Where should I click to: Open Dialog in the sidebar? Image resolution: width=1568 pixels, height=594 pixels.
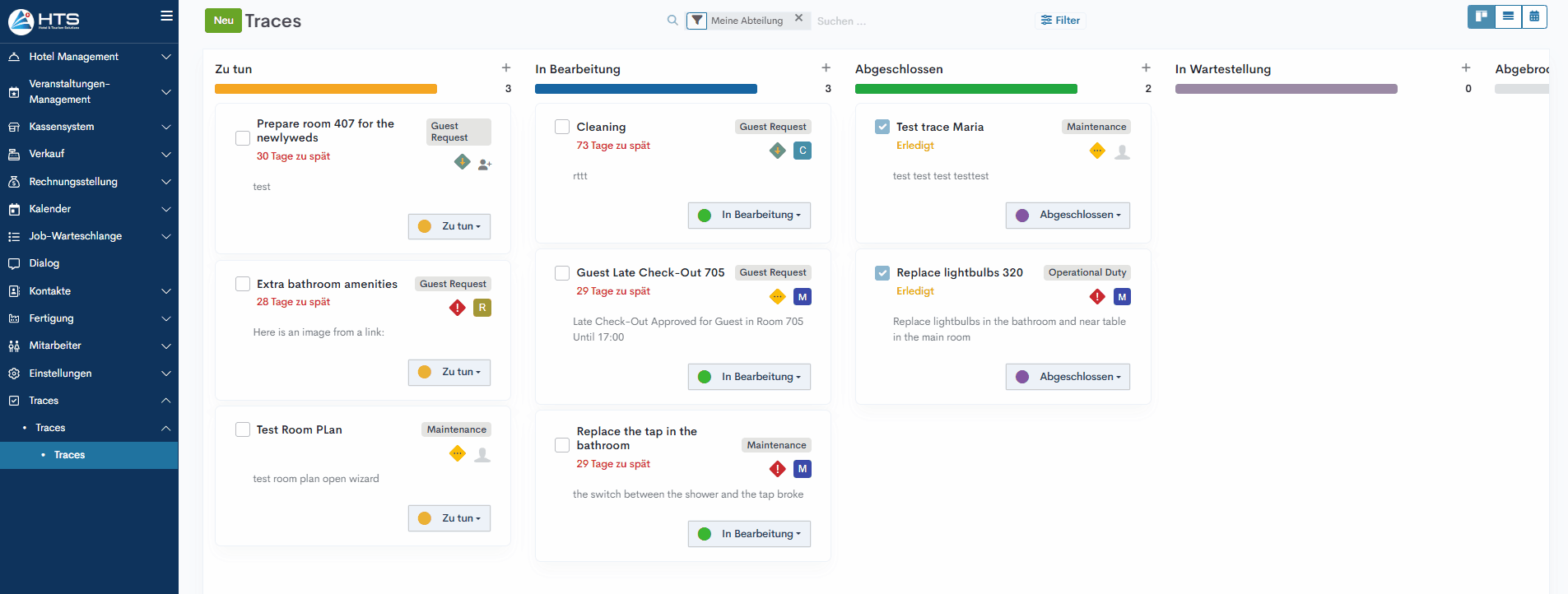pos(44,263)
